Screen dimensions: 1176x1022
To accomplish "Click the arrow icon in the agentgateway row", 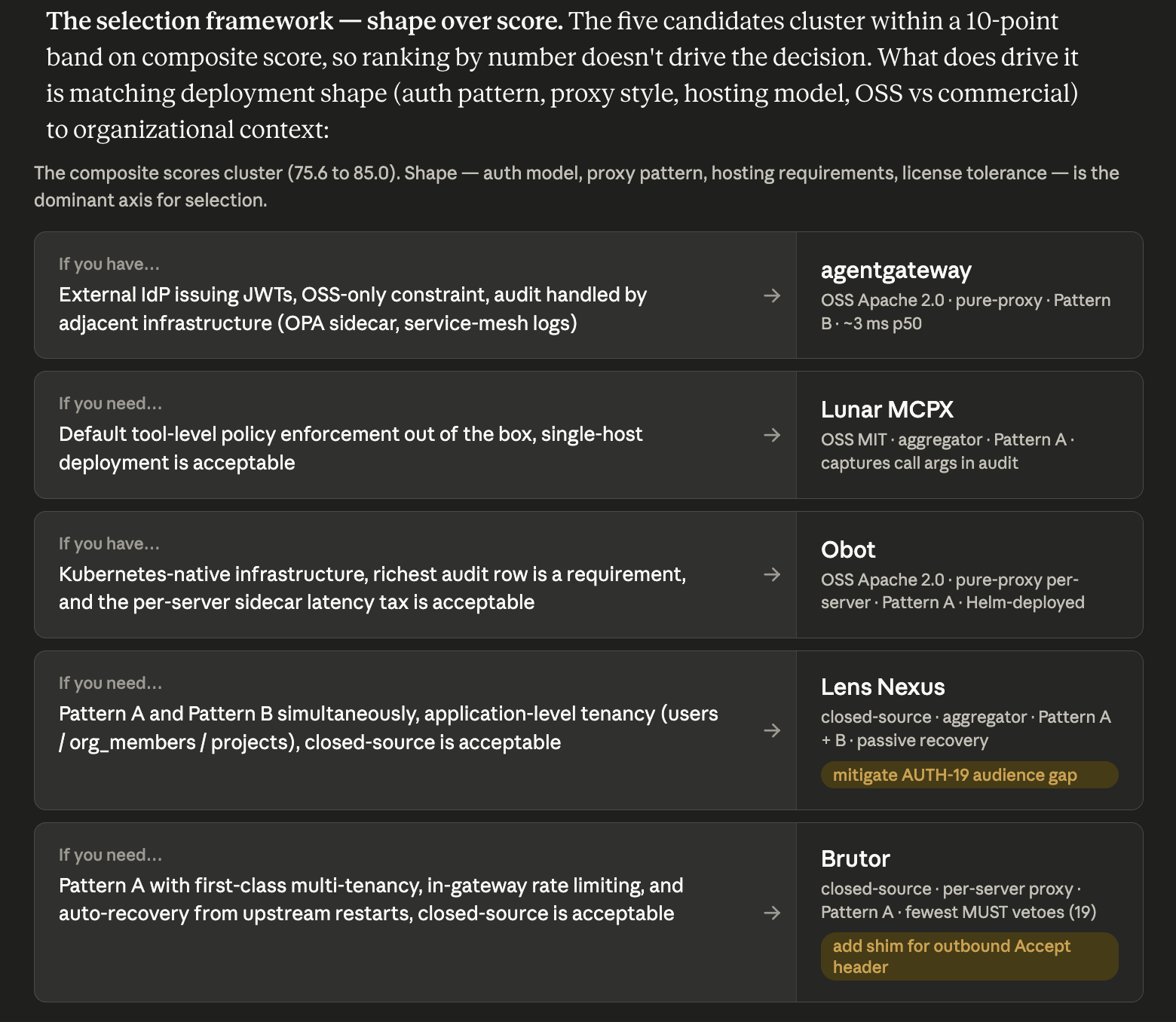I will point(772,295).
